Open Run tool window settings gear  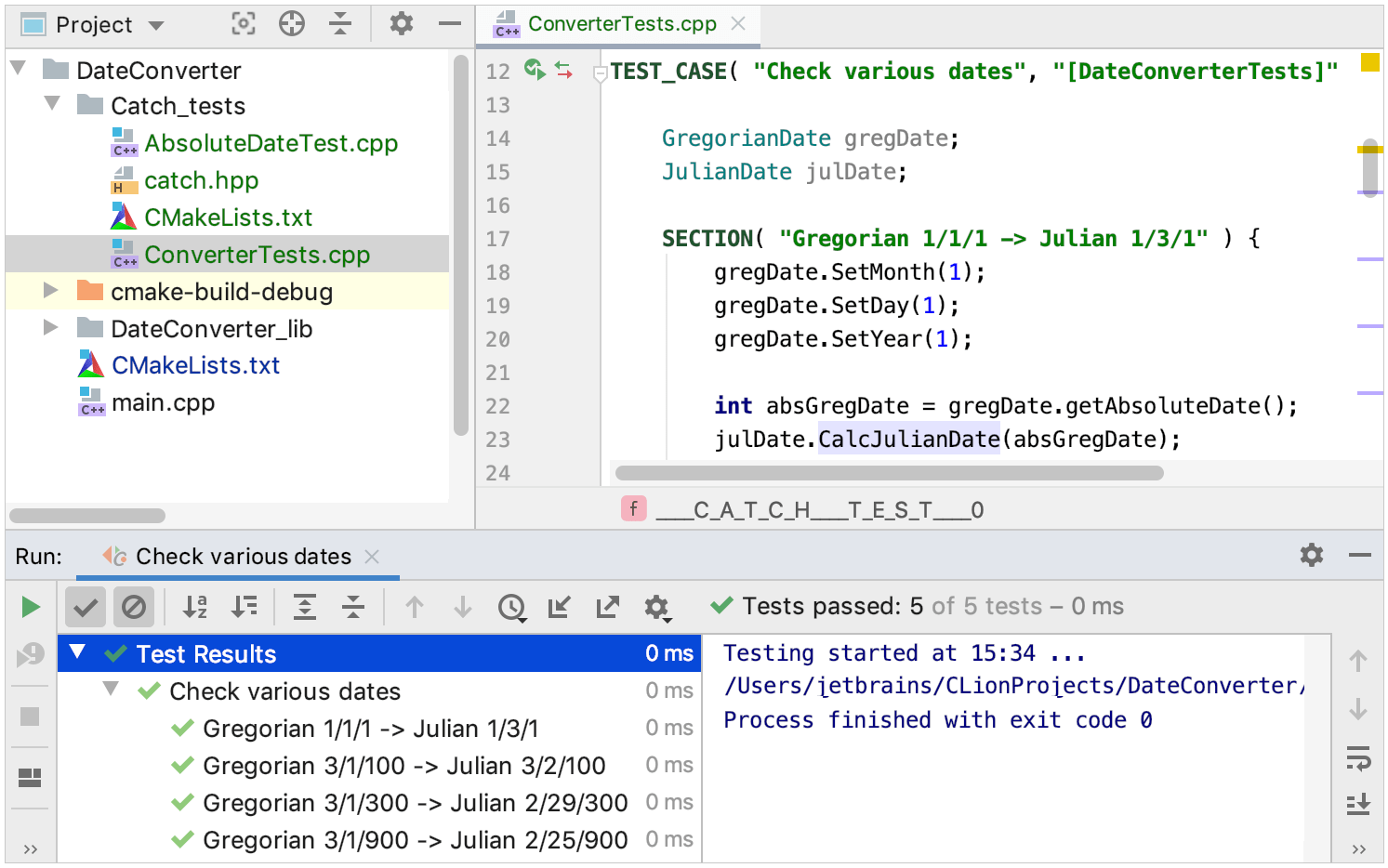(x=1312, y=556)
